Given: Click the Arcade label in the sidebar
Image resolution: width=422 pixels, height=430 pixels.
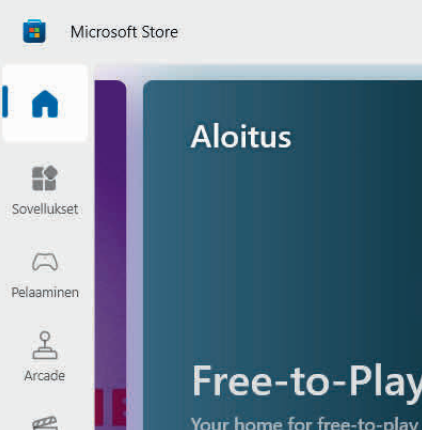Looking at the screenshot, I should tap(45, 376).
